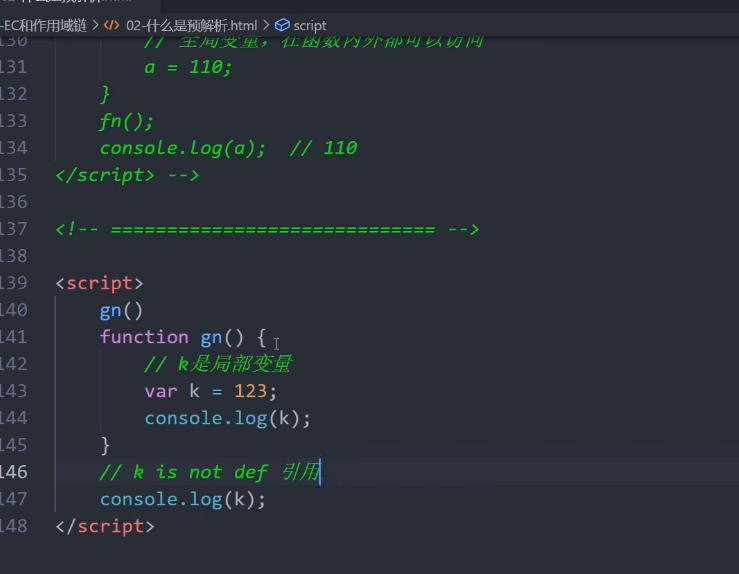Click line number 139
The height and width of the screenshot is (574, 739).
(x=13, y=283)
